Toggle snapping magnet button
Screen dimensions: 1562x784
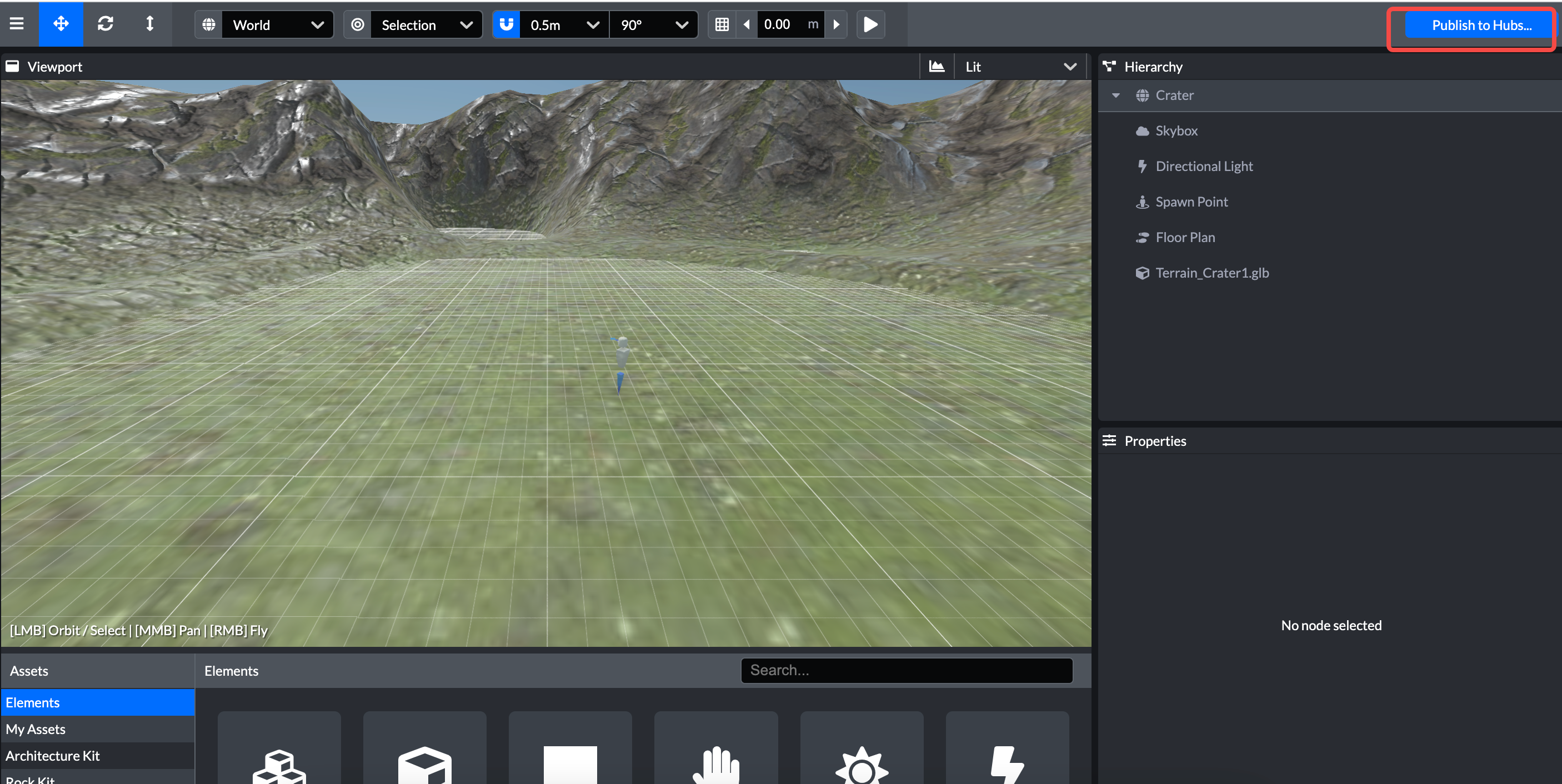click(x=506, y=25)
